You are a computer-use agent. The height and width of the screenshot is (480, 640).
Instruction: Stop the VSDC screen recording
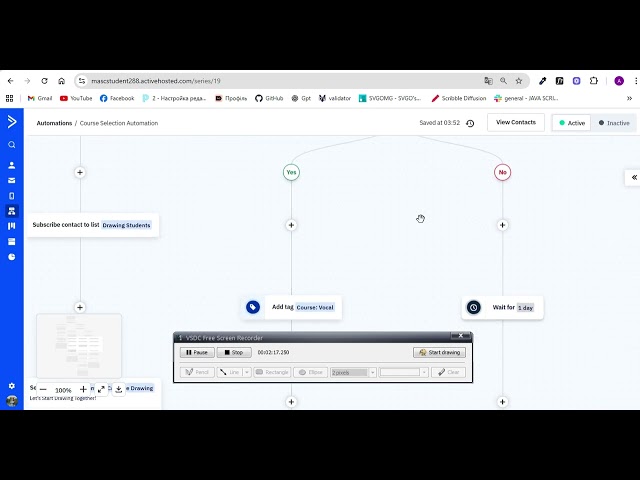click(x=234, y=352)
